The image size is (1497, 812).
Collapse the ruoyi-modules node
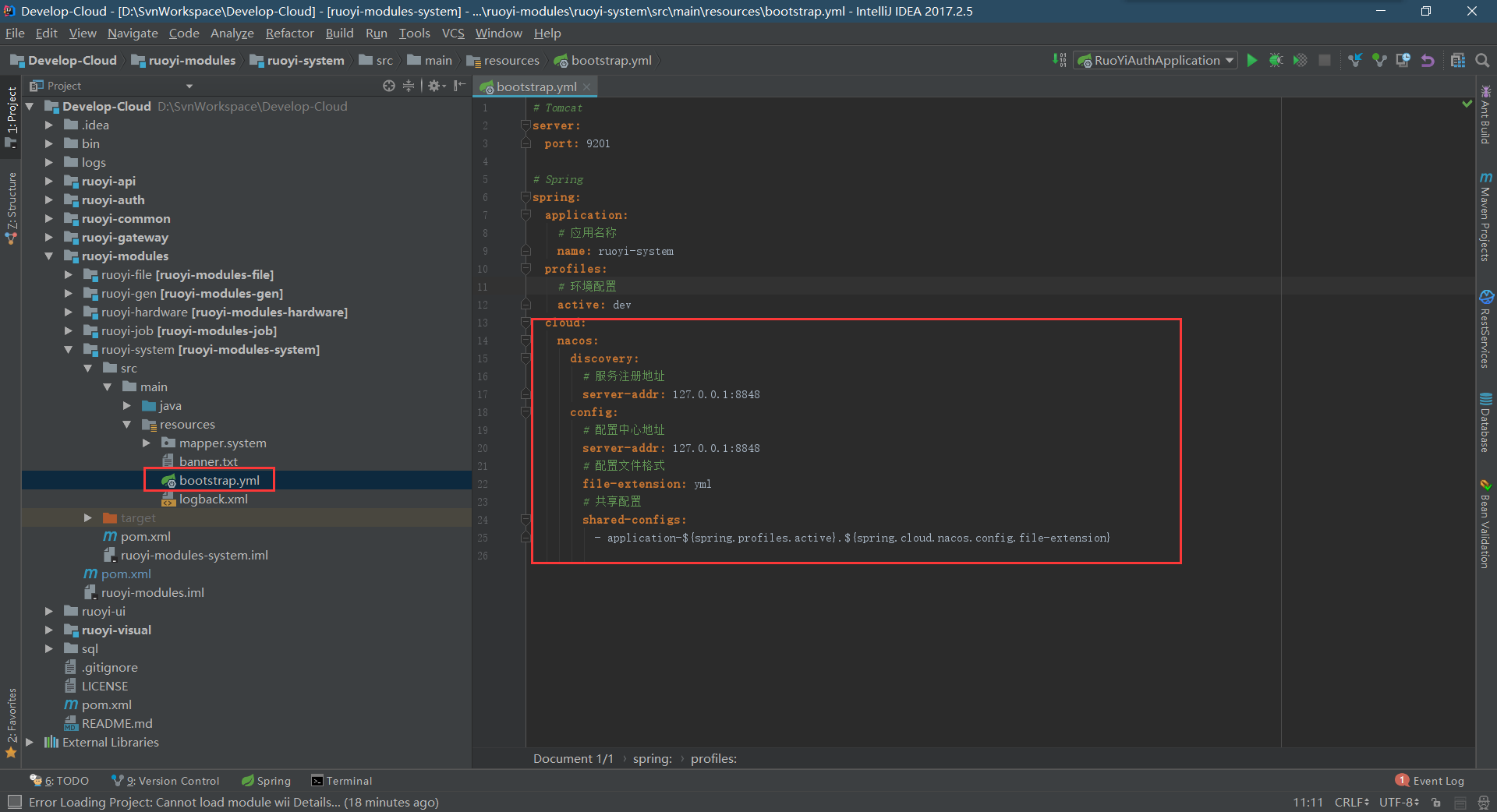[x=48, y=256]
